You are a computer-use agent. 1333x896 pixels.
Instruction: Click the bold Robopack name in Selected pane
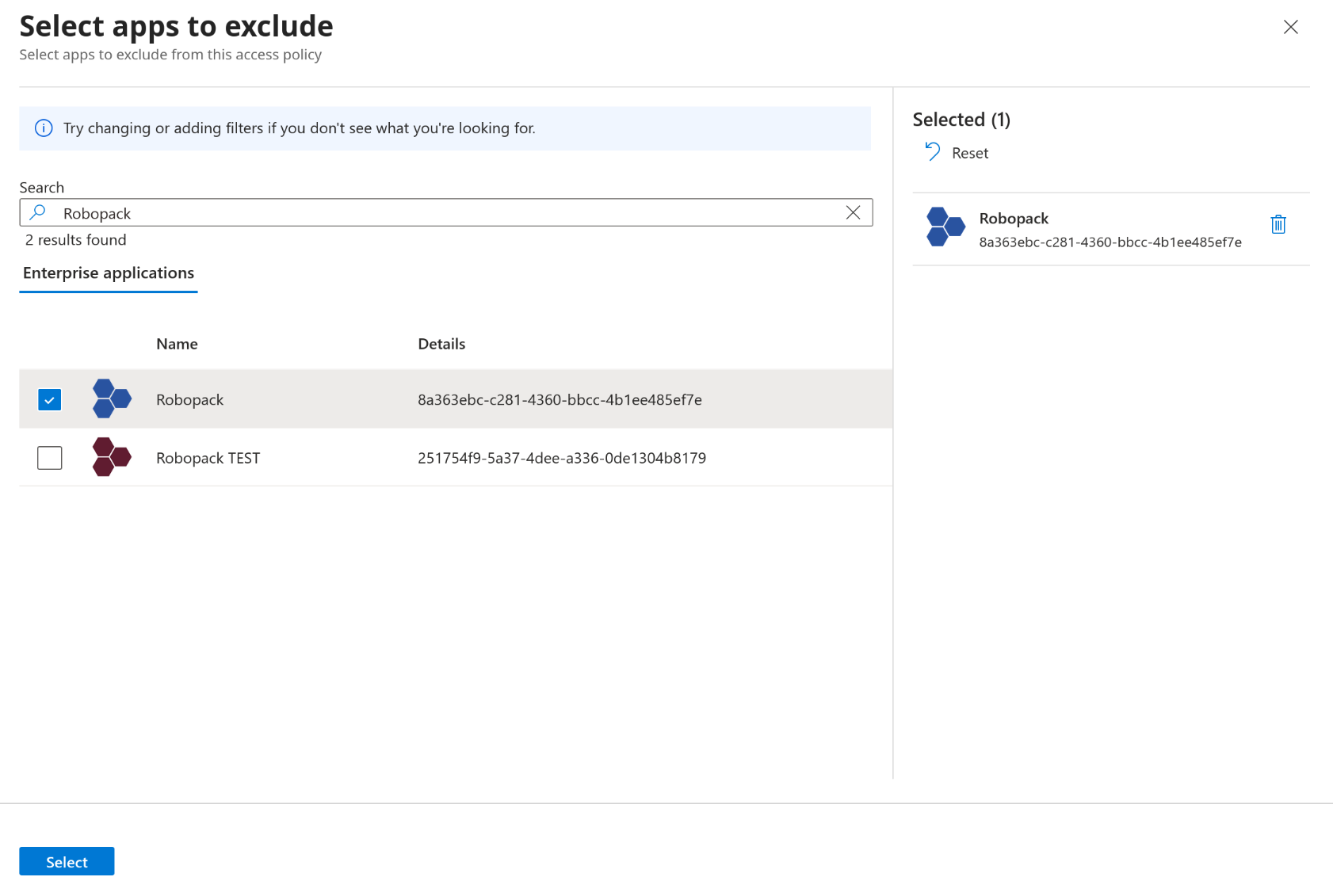click(x=1014, y=219)
